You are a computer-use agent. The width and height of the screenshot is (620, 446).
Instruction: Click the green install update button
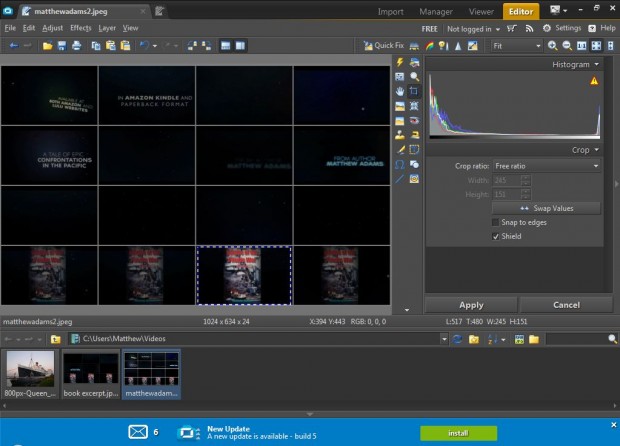tap(458, 433)
